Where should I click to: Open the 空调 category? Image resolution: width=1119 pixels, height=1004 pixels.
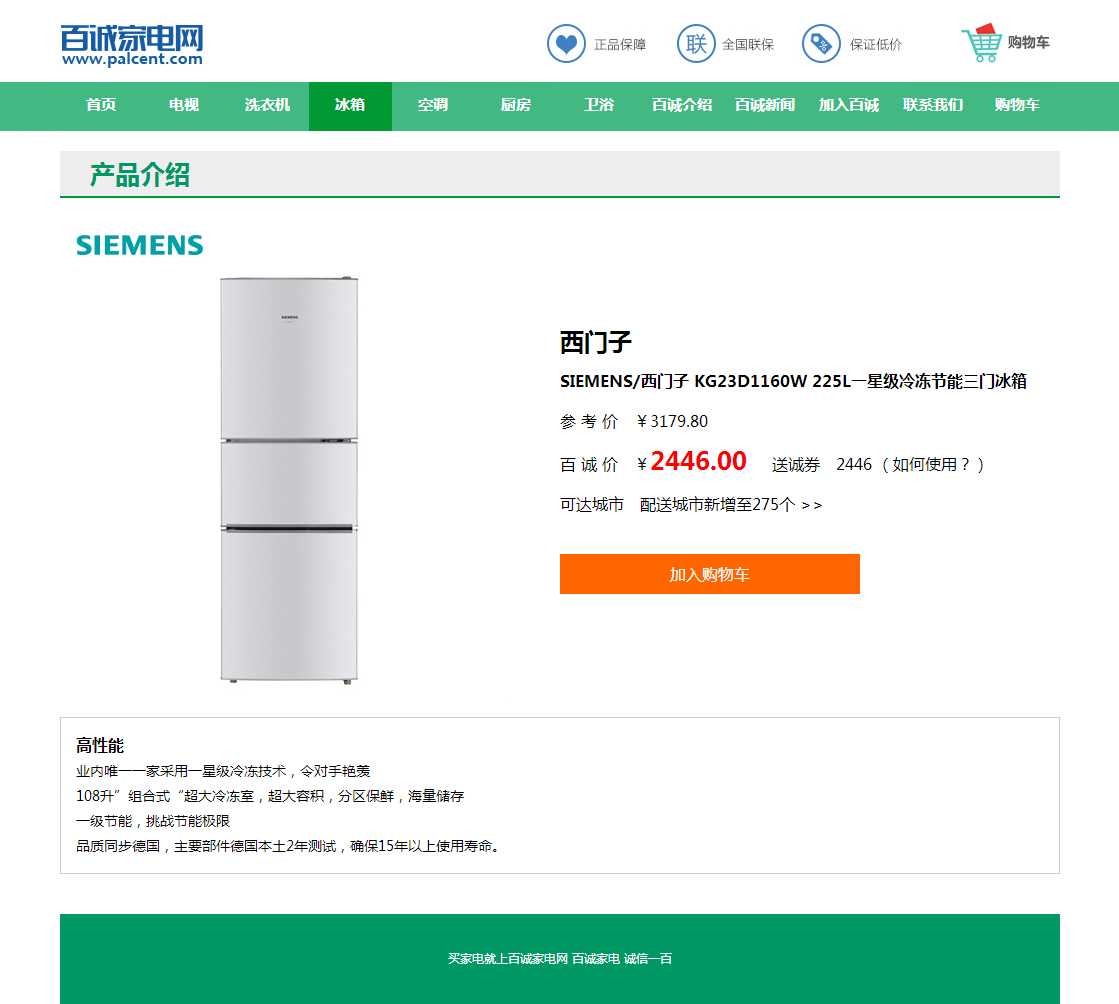pos(433,105)
